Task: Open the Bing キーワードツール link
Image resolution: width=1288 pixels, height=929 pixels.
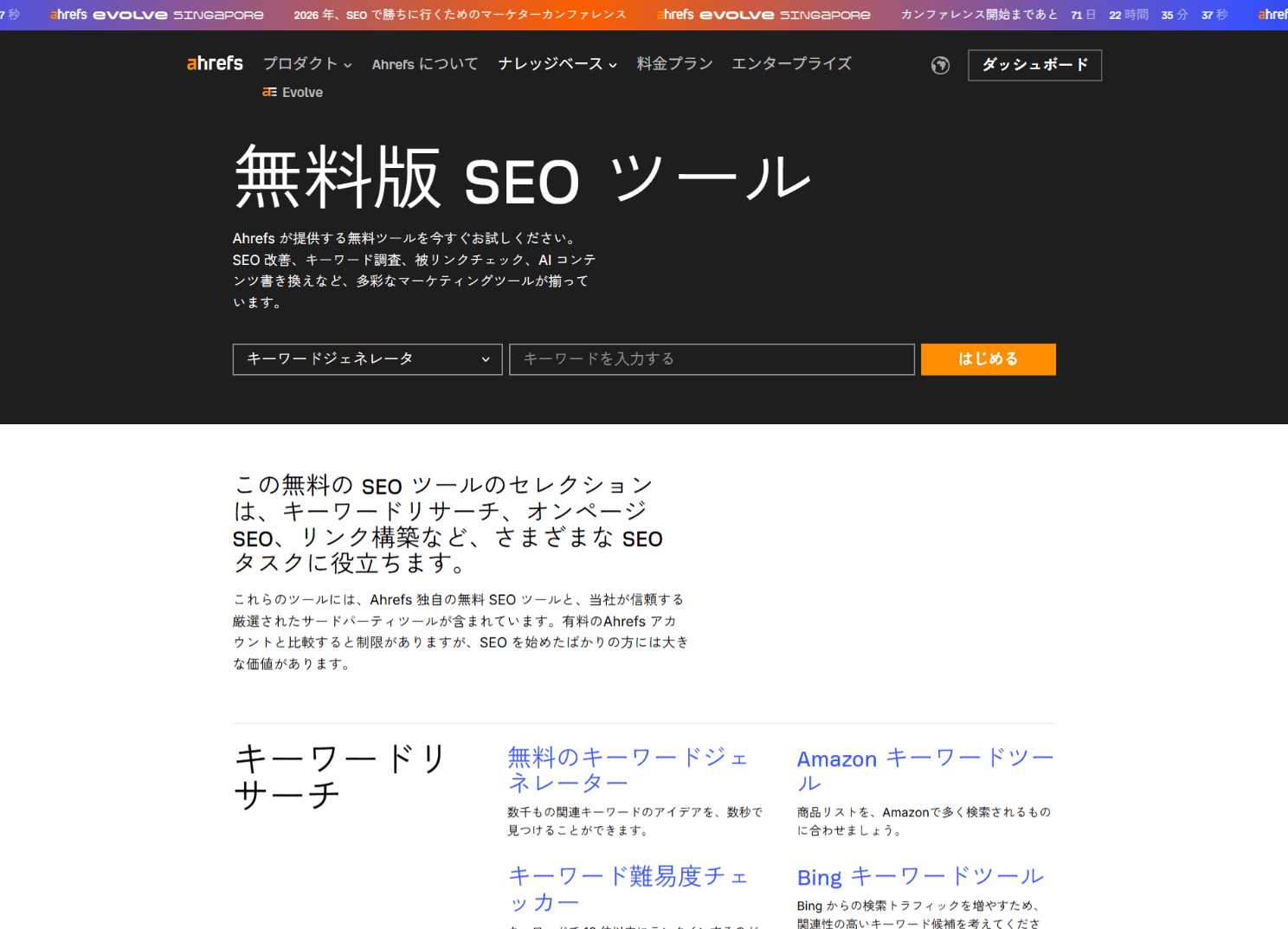Action: (920, 876)
